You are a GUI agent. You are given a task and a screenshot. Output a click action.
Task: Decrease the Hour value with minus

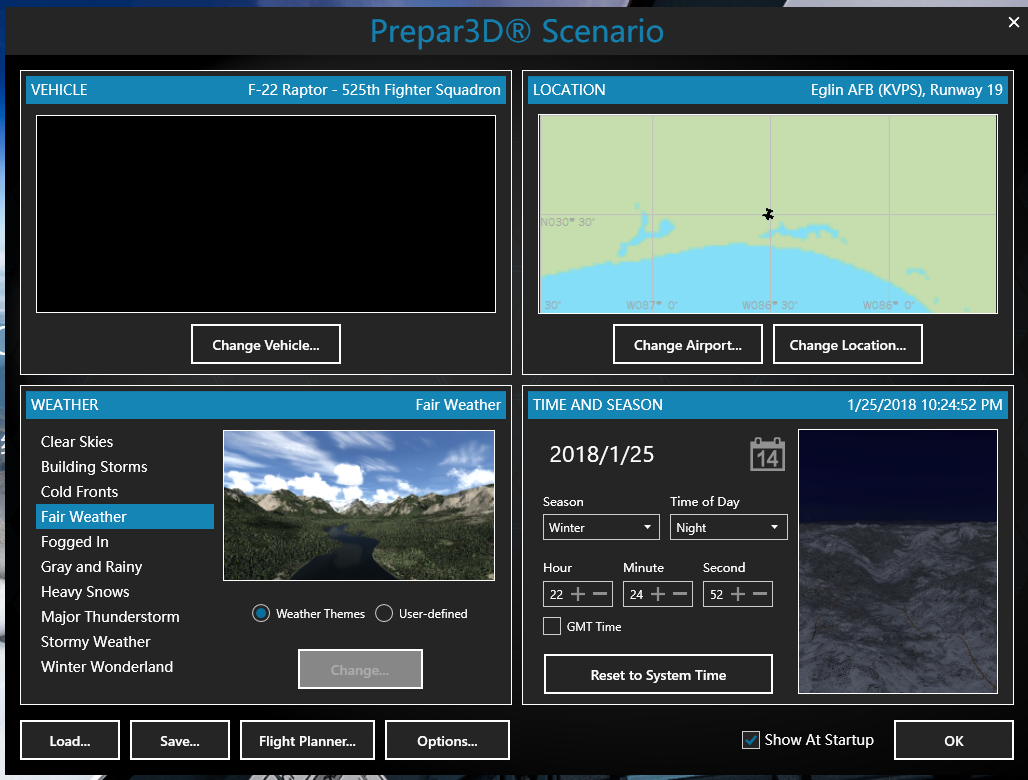pyautogui.click(x=600, y=594)
